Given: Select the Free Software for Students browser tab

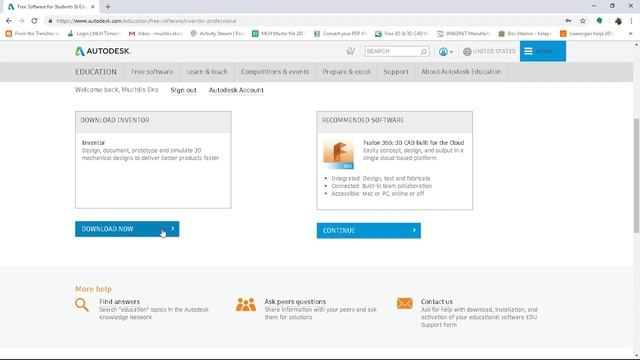Looking at the screenshot, I should (x=51, y=7).
